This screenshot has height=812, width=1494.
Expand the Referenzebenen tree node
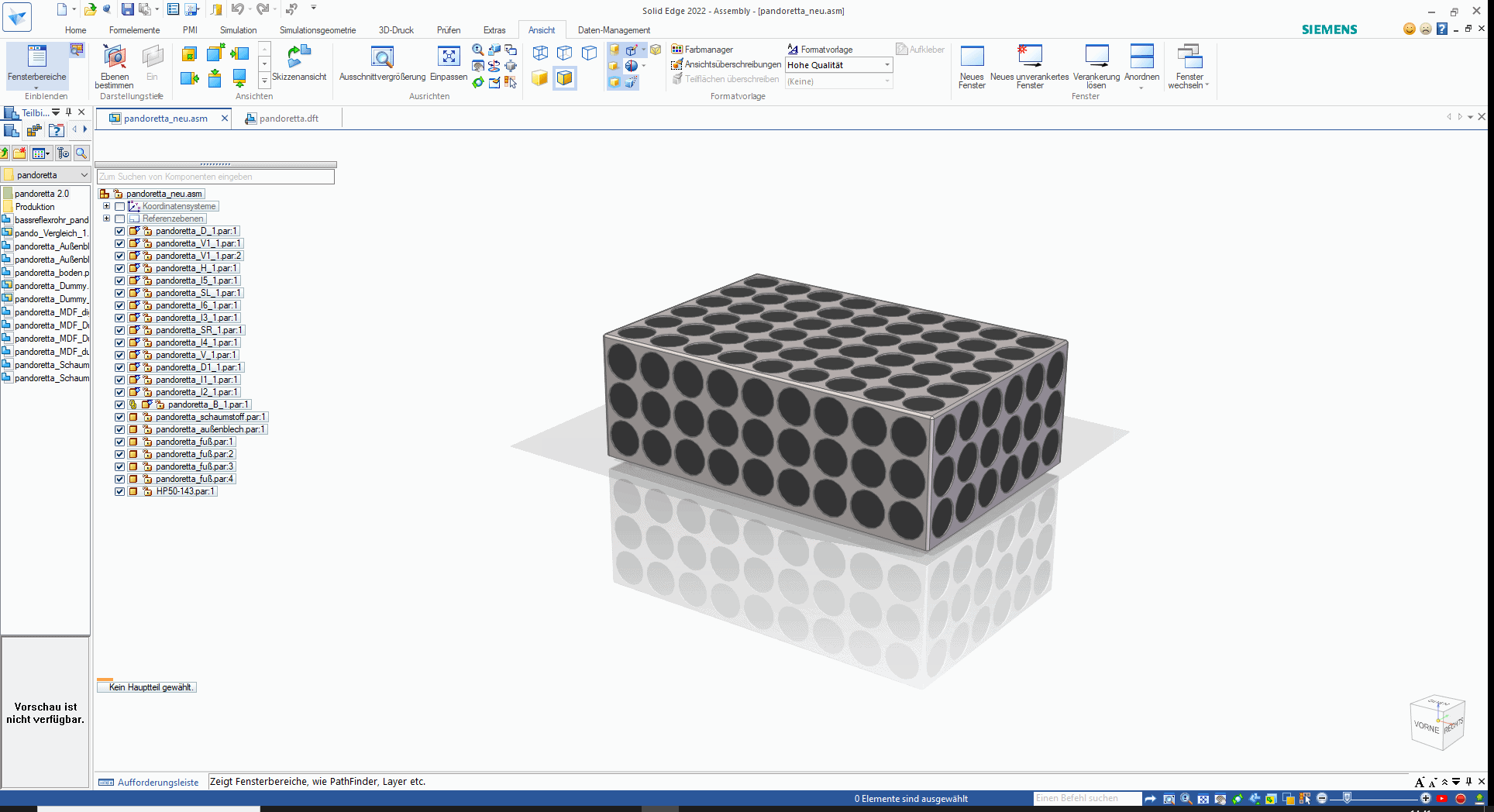[107, 218]
